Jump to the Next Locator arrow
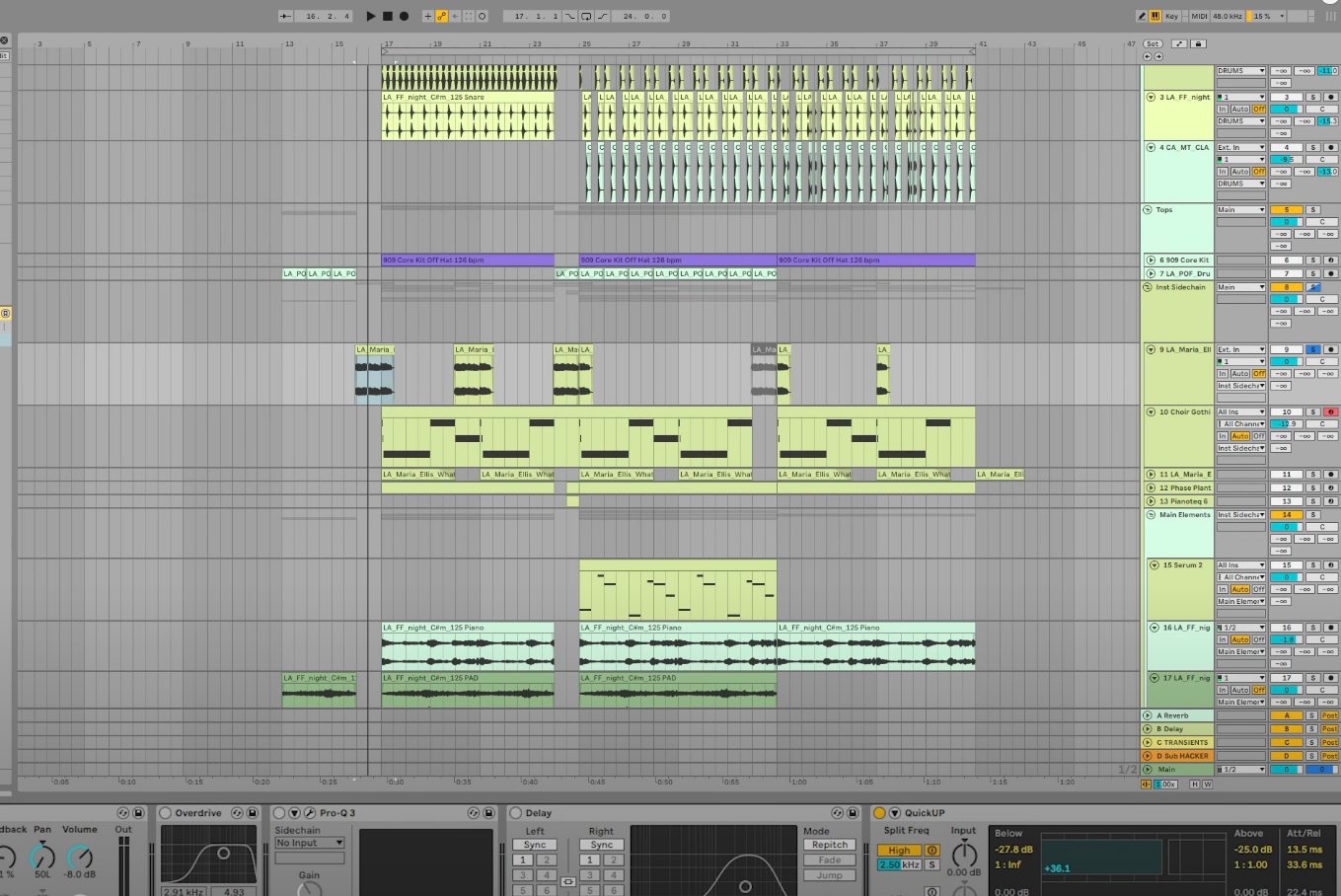The image size is (1341, 896). pyautogui.click(x=1158, y=56)
